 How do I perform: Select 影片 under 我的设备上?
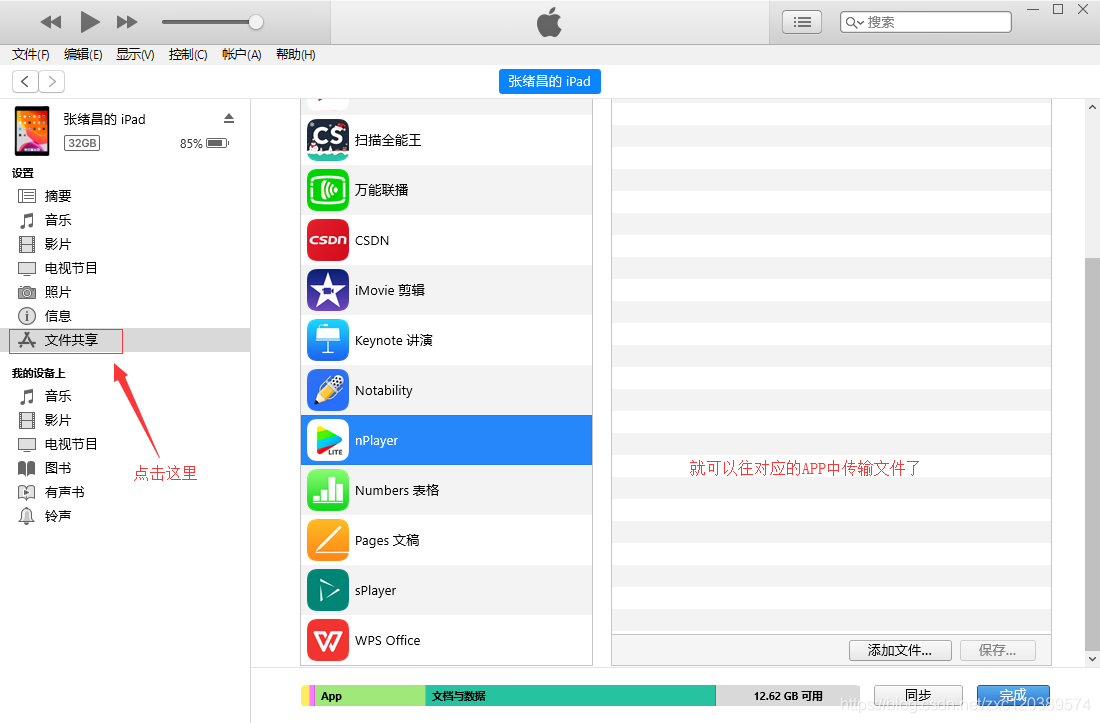[x=58, y=420]
